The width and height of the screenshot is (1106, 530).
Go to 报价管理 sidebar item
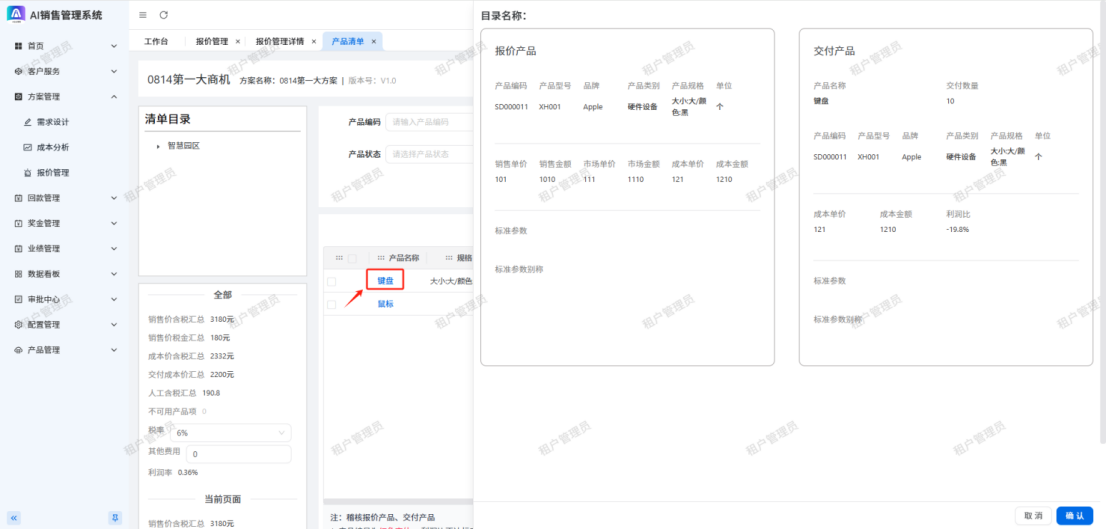(x=52, y=172)
